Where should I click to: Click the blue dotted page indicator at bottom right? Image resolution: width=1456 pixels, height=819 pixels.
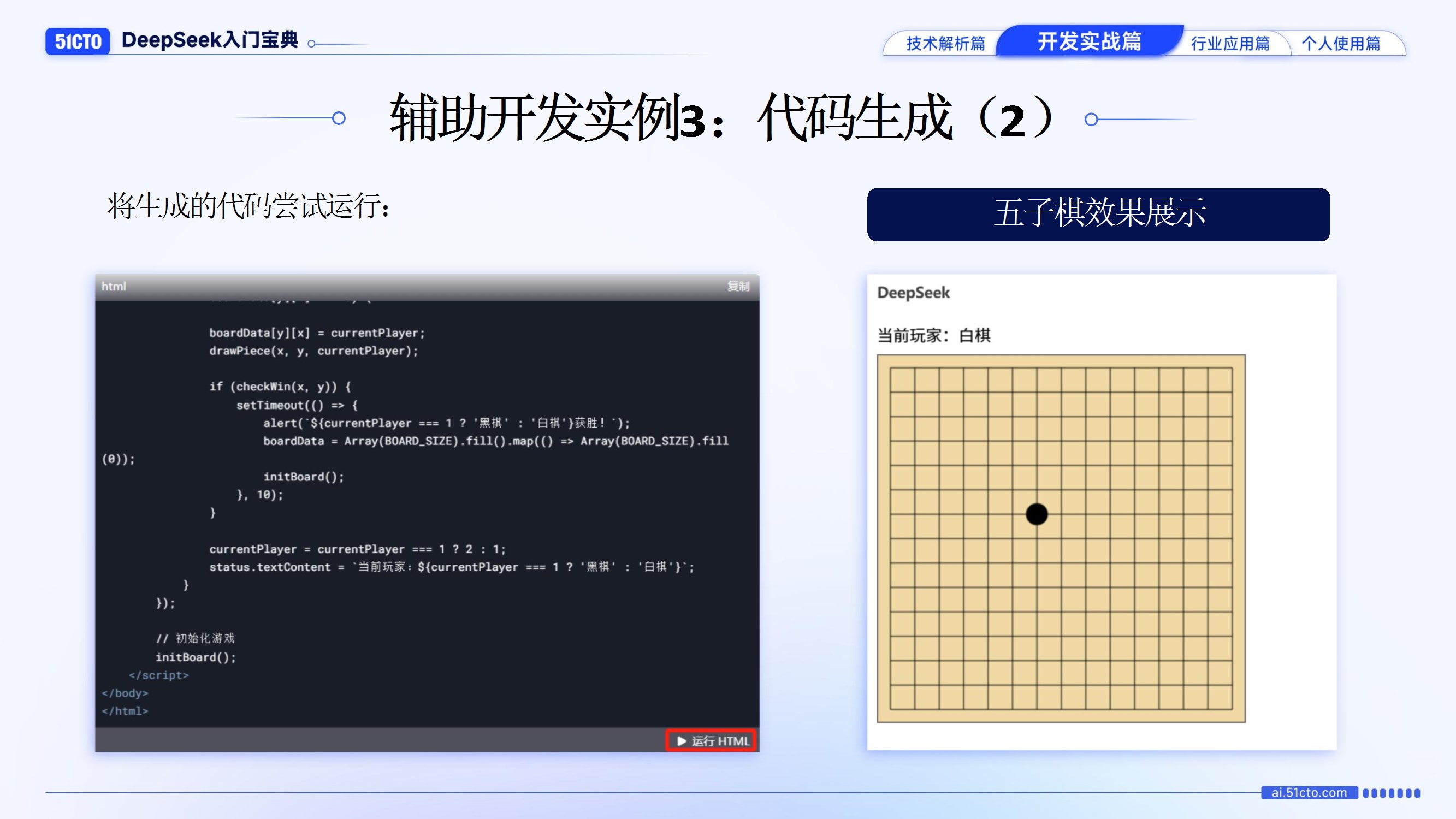point(1391,793)
